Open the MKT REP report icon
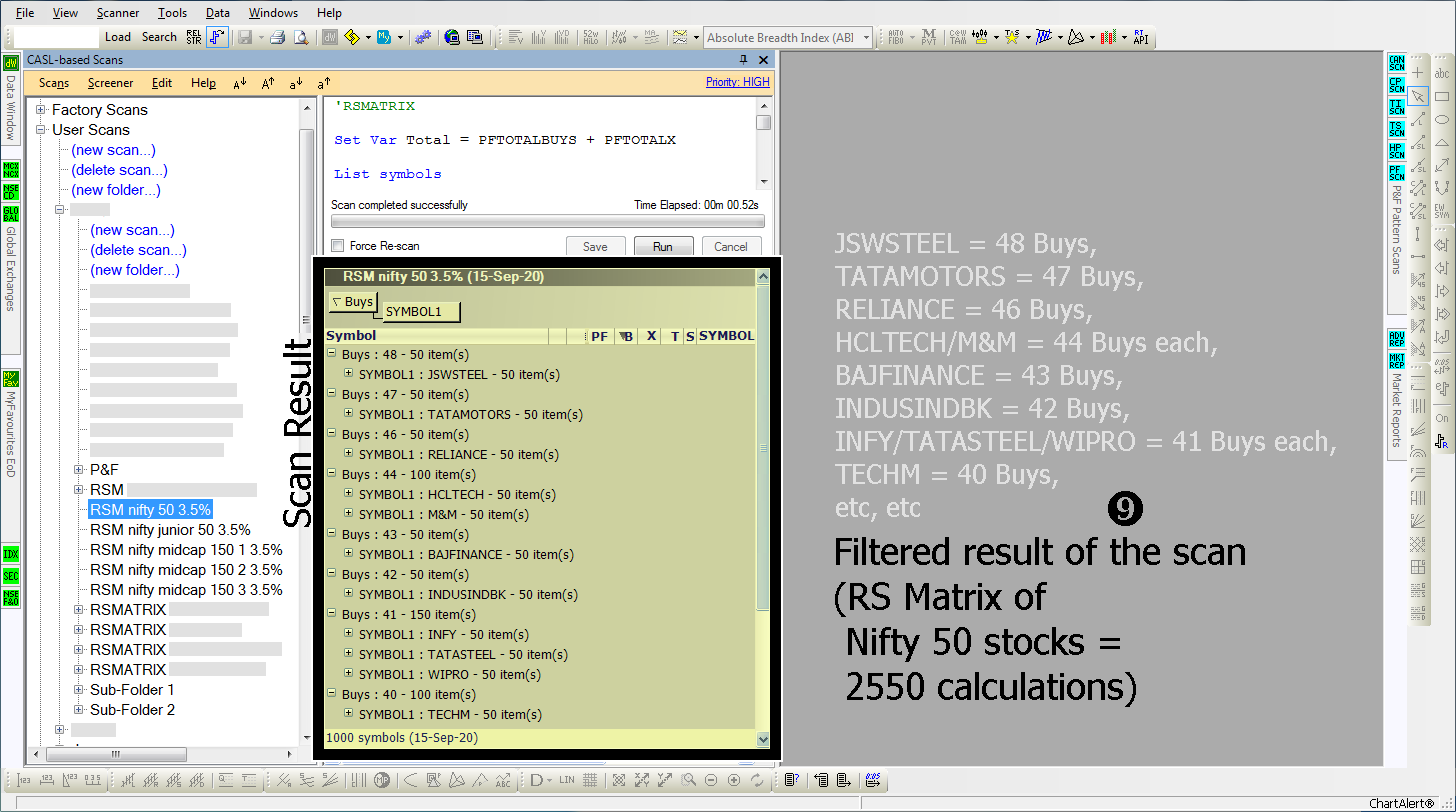The image size is (1456, 812). (1397, 360)
